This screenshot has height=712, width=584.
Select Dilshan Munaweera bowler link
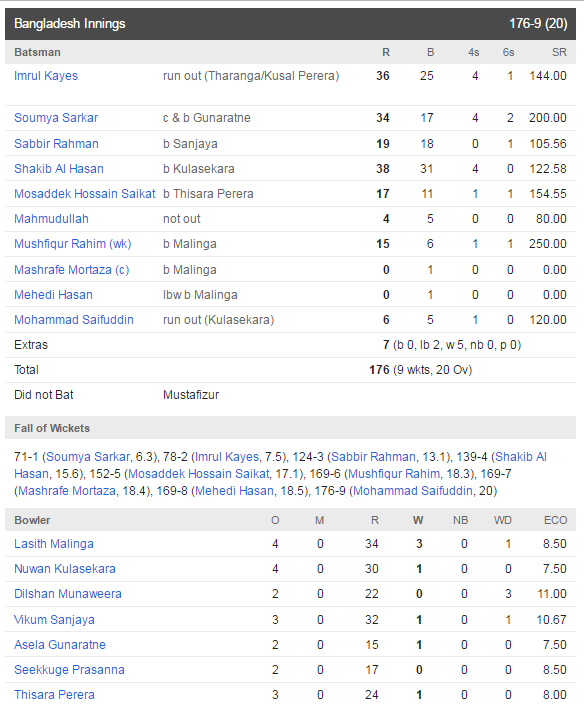tap(68, 593)
